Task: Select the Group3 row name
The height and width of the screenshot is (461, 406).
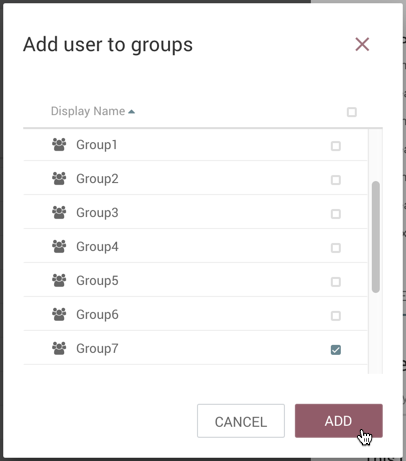Action: (x=97, y=213)
